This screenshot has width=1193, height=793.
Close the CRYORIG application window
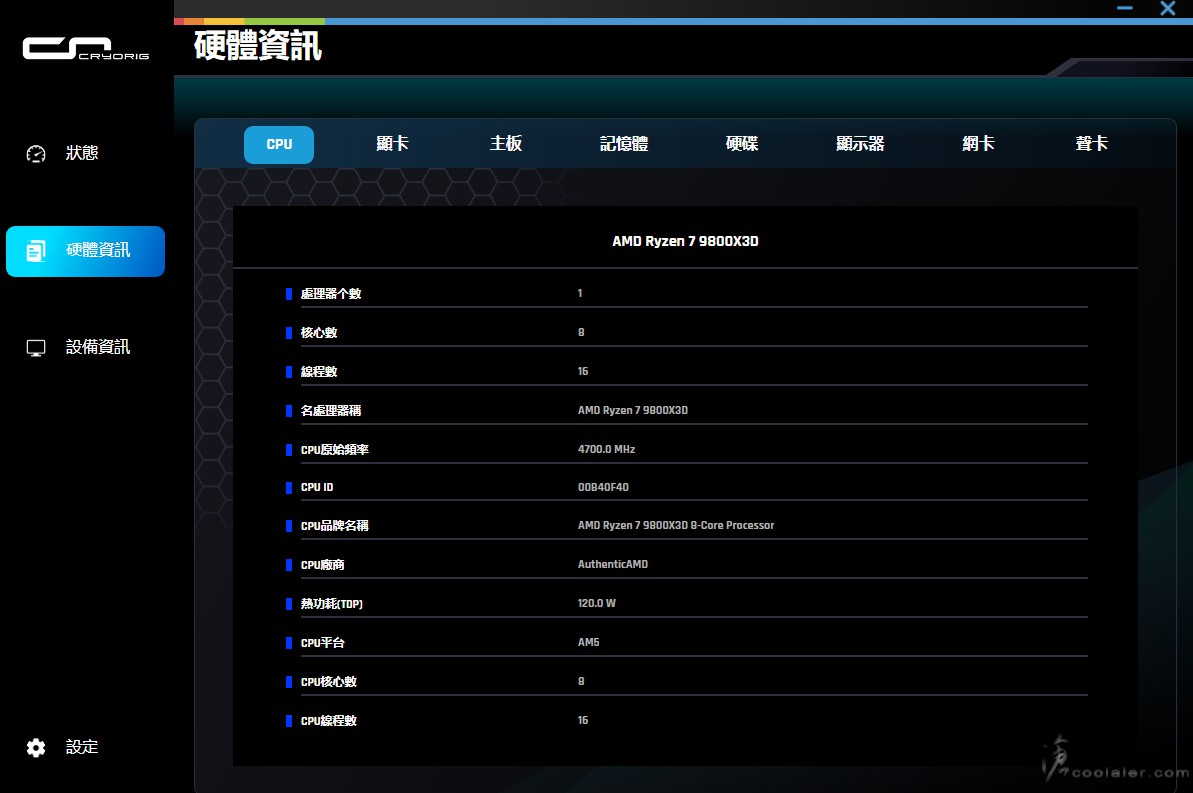point(1167,9)
